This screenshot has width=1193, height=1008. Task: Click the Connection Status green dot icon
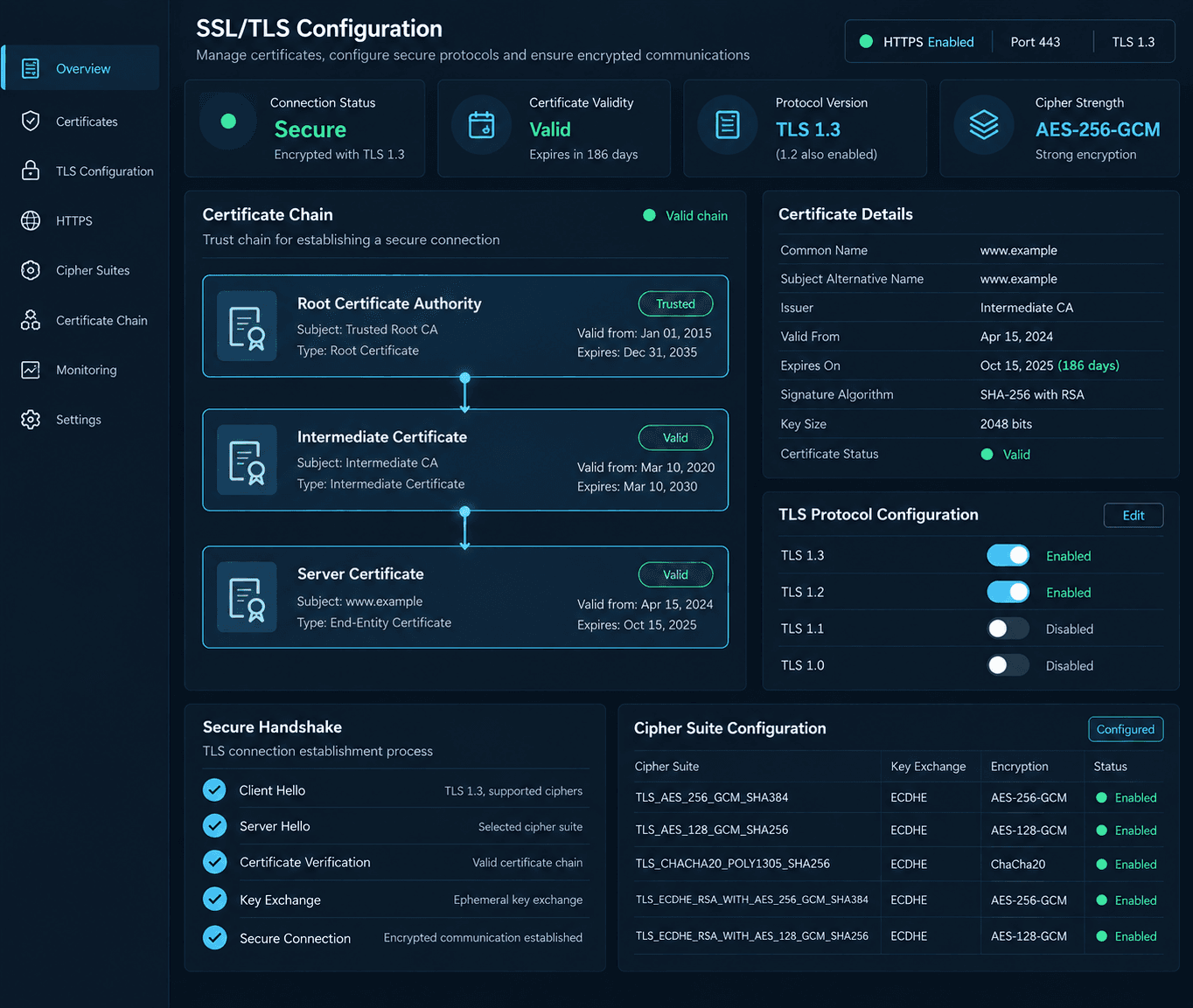click(x=228, y=122)
